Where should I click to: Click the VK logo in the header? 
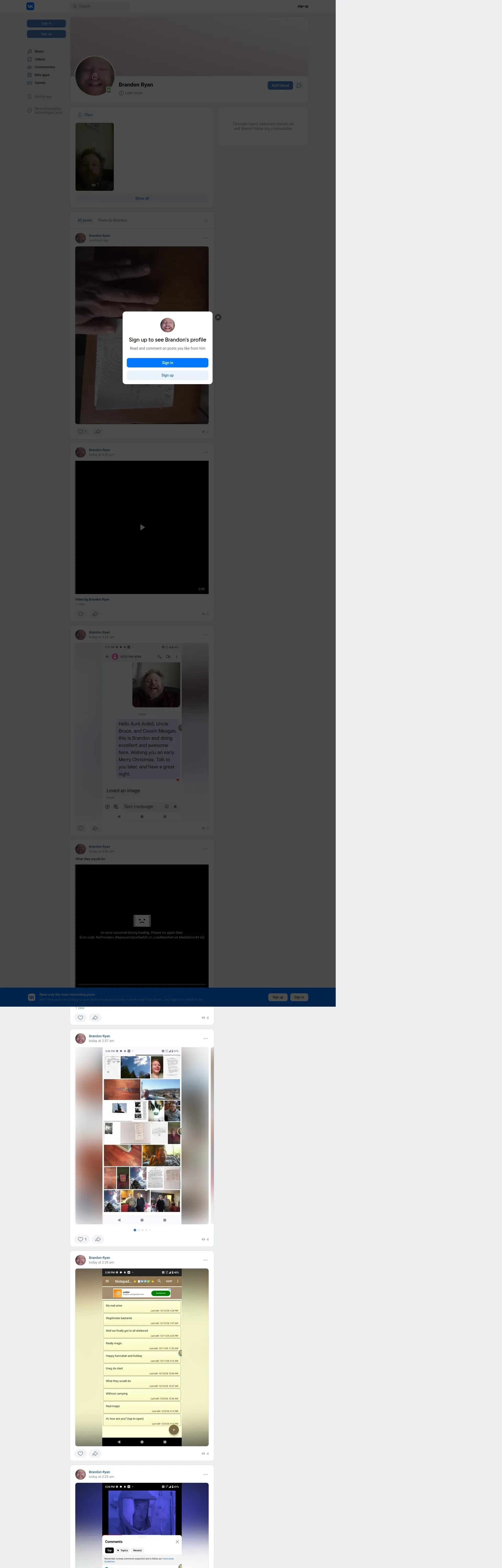[x=31, y=6]
